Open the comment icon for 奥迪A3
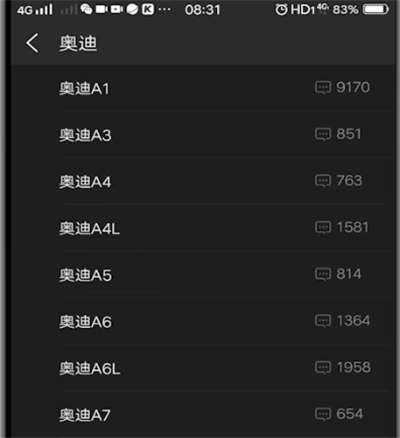This screenshot has width=400, height=438. [x=323, y=134]
